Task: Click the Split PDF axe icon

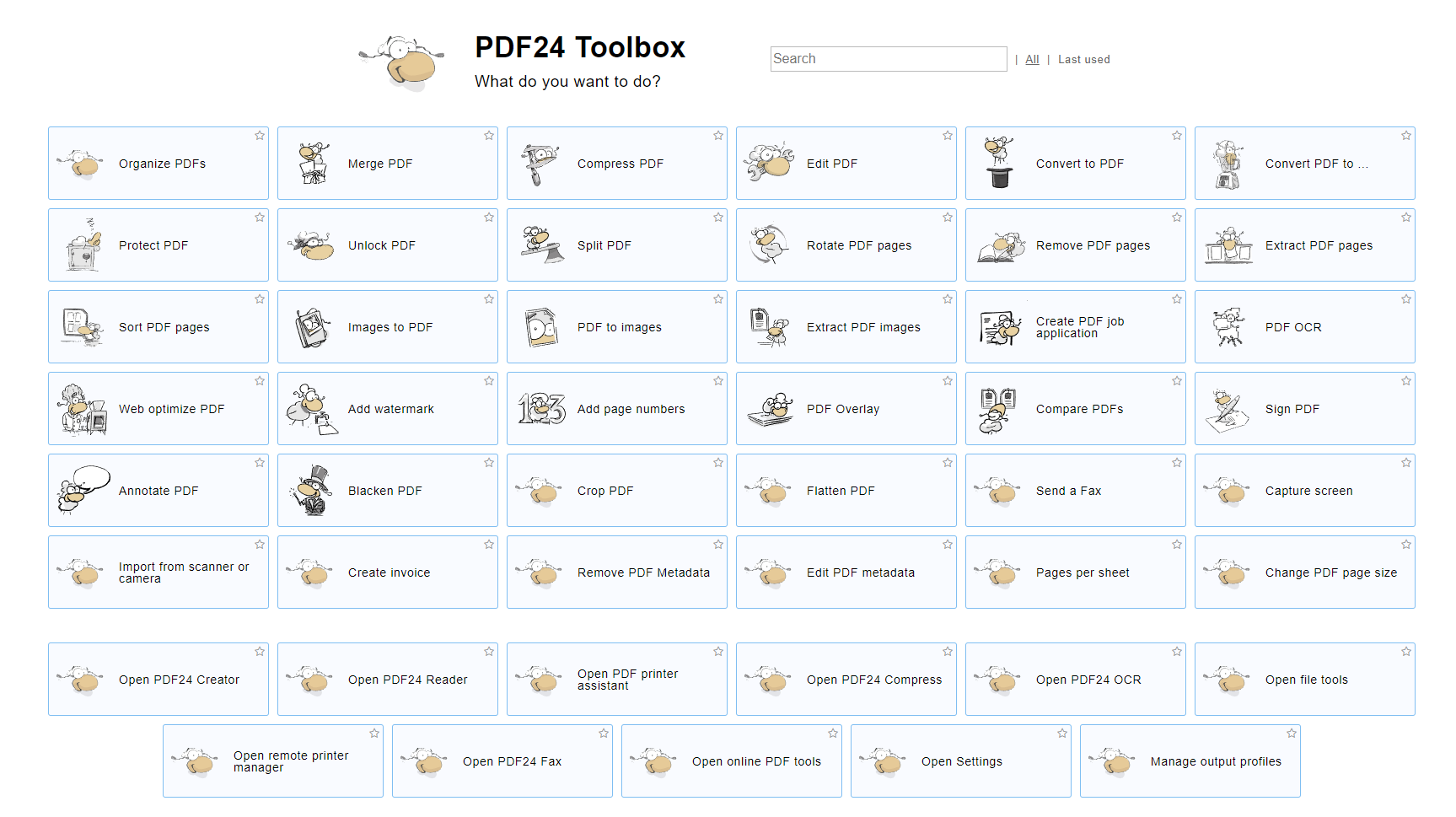Action: click(541, 245)
